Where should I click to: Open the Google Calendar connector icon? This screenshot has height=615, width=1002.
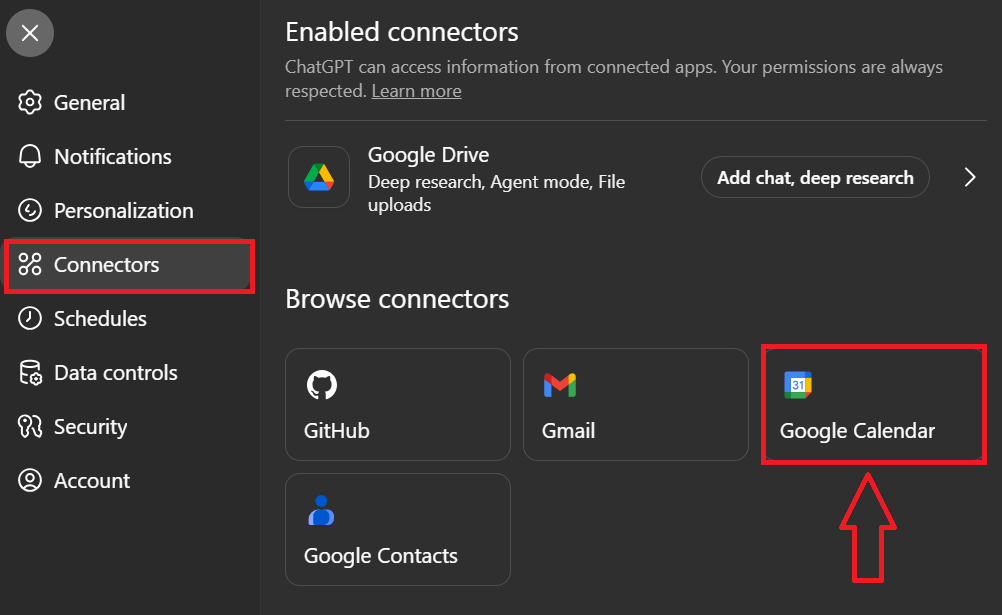point(796,385)
